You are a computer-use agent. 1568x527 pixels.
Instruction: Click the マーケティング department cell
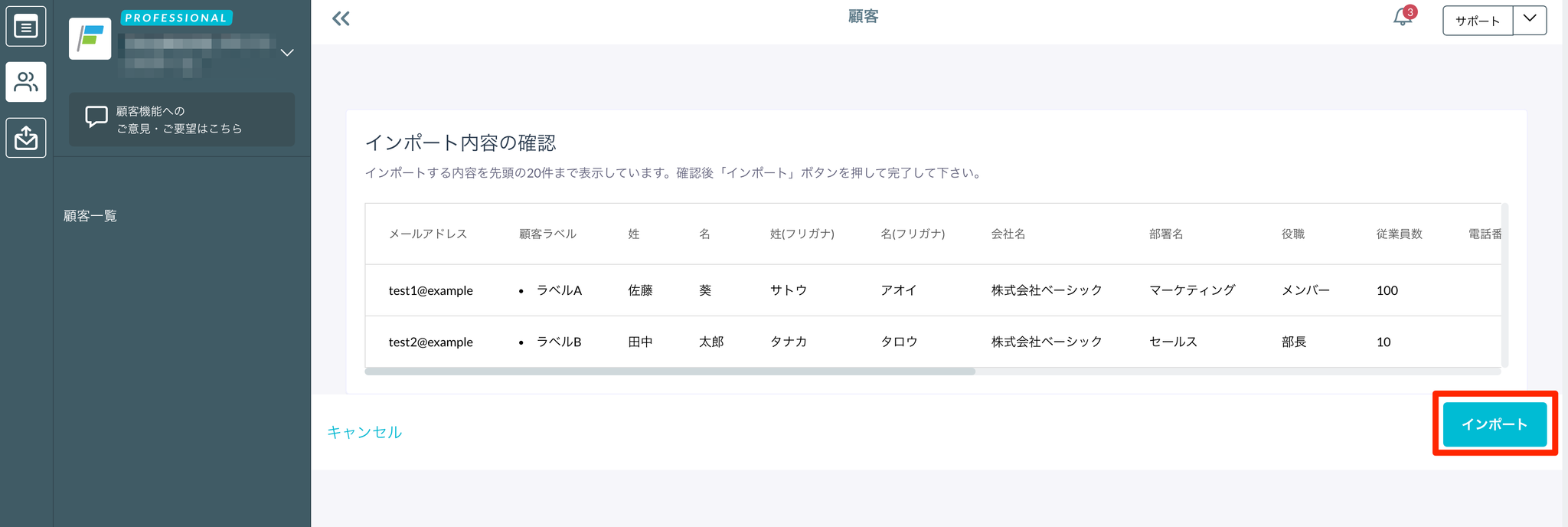(1192, 290)
